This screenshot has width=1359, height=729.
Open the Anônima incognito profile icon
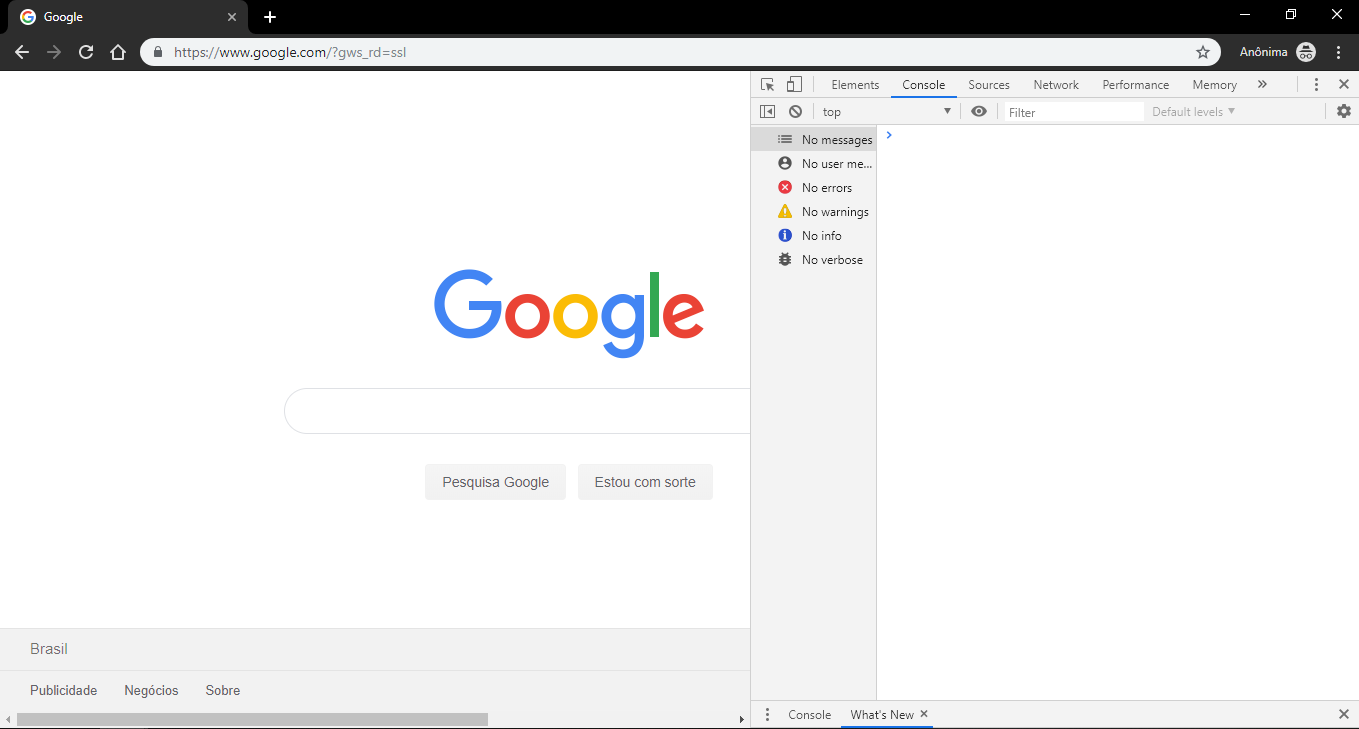[x=1306, y=52]
